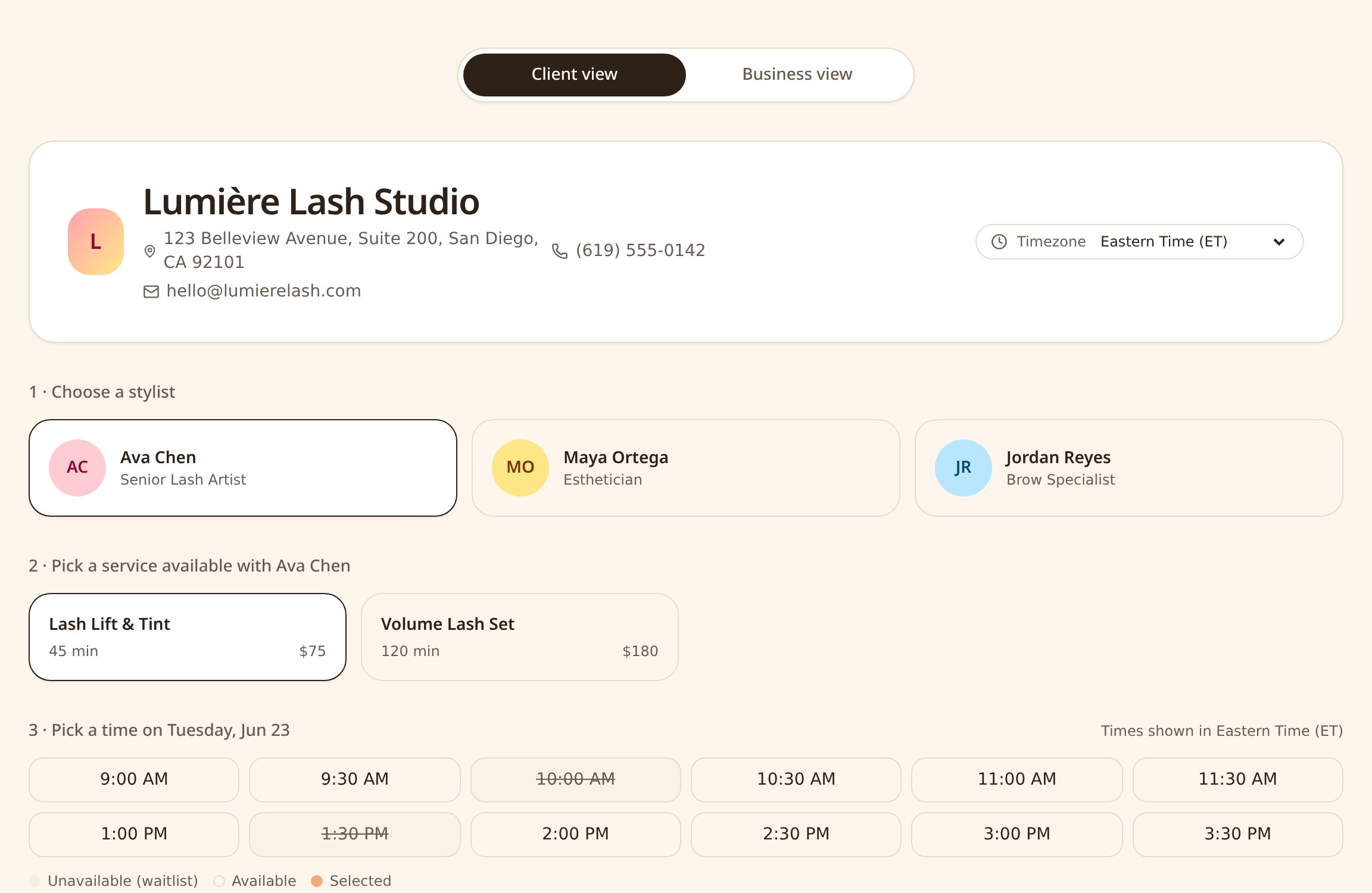Click the '45 min' duration text
This screenshot has height=893, width=1372.
click(x=74, y=651)
